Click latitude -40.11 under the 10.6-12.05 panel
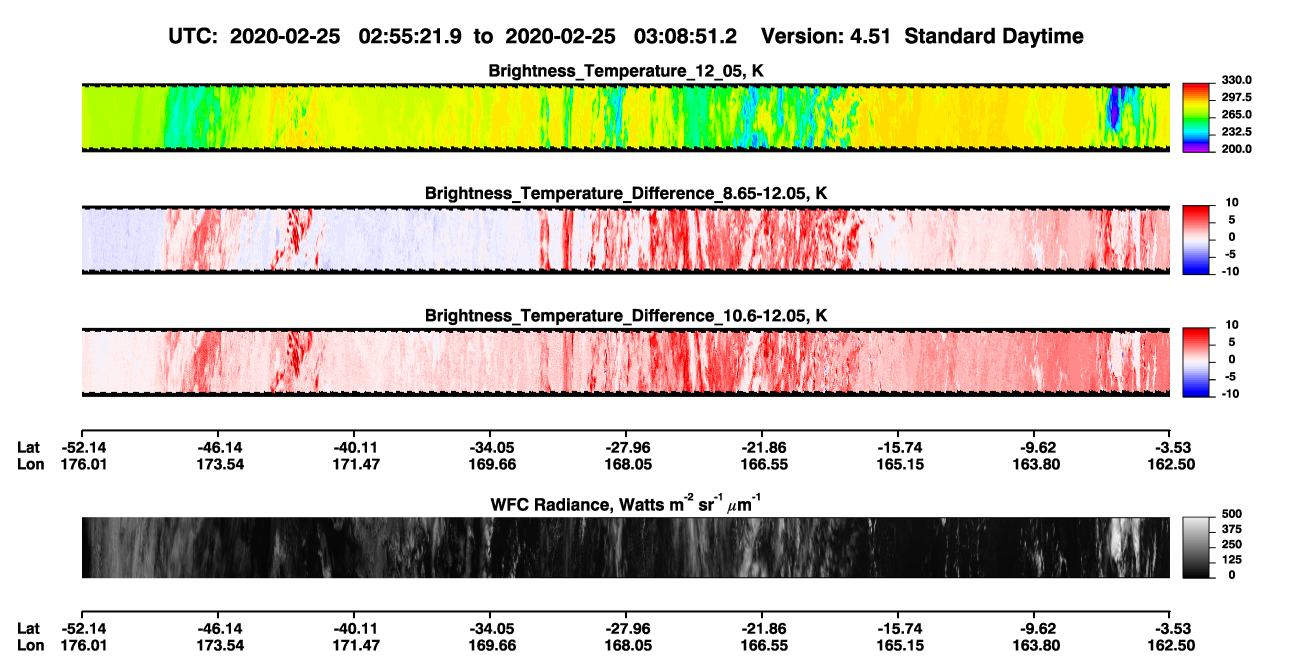 coord(355,448)
